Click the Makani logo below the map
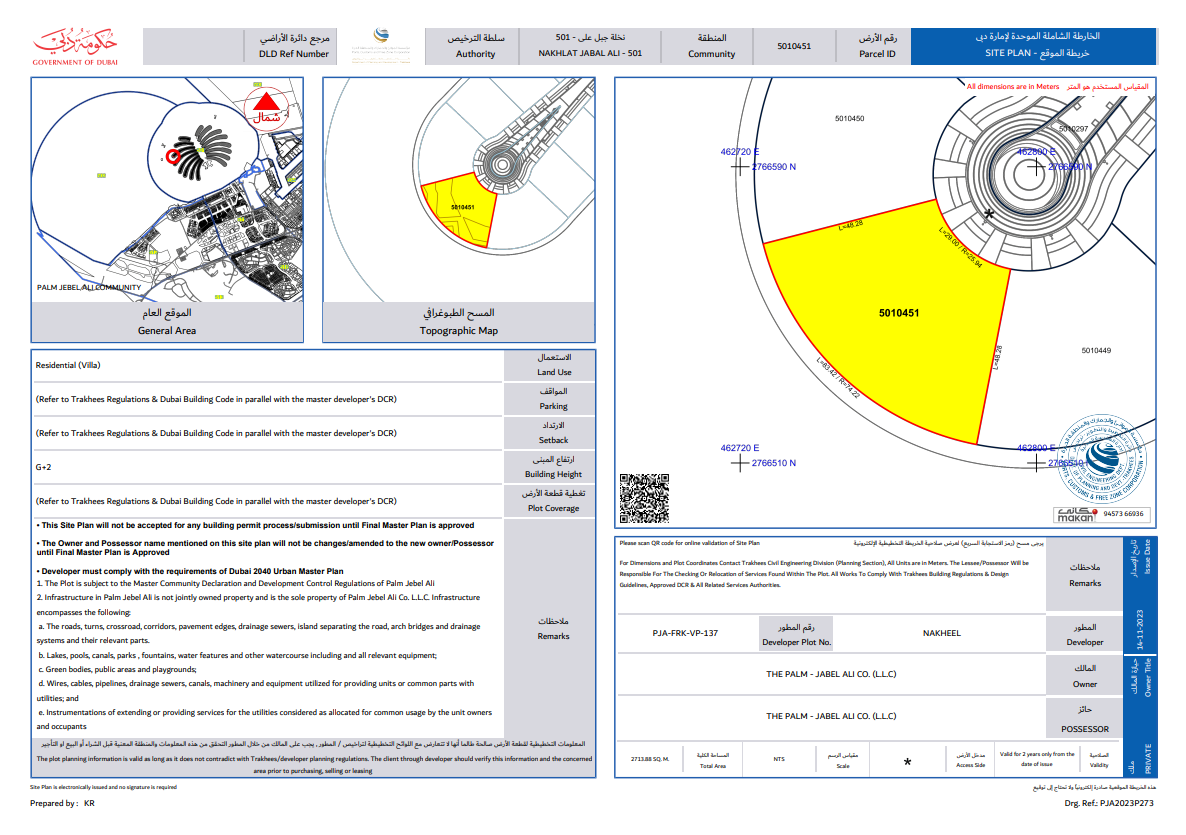The image size is (1186, 835). point(1074,514)
